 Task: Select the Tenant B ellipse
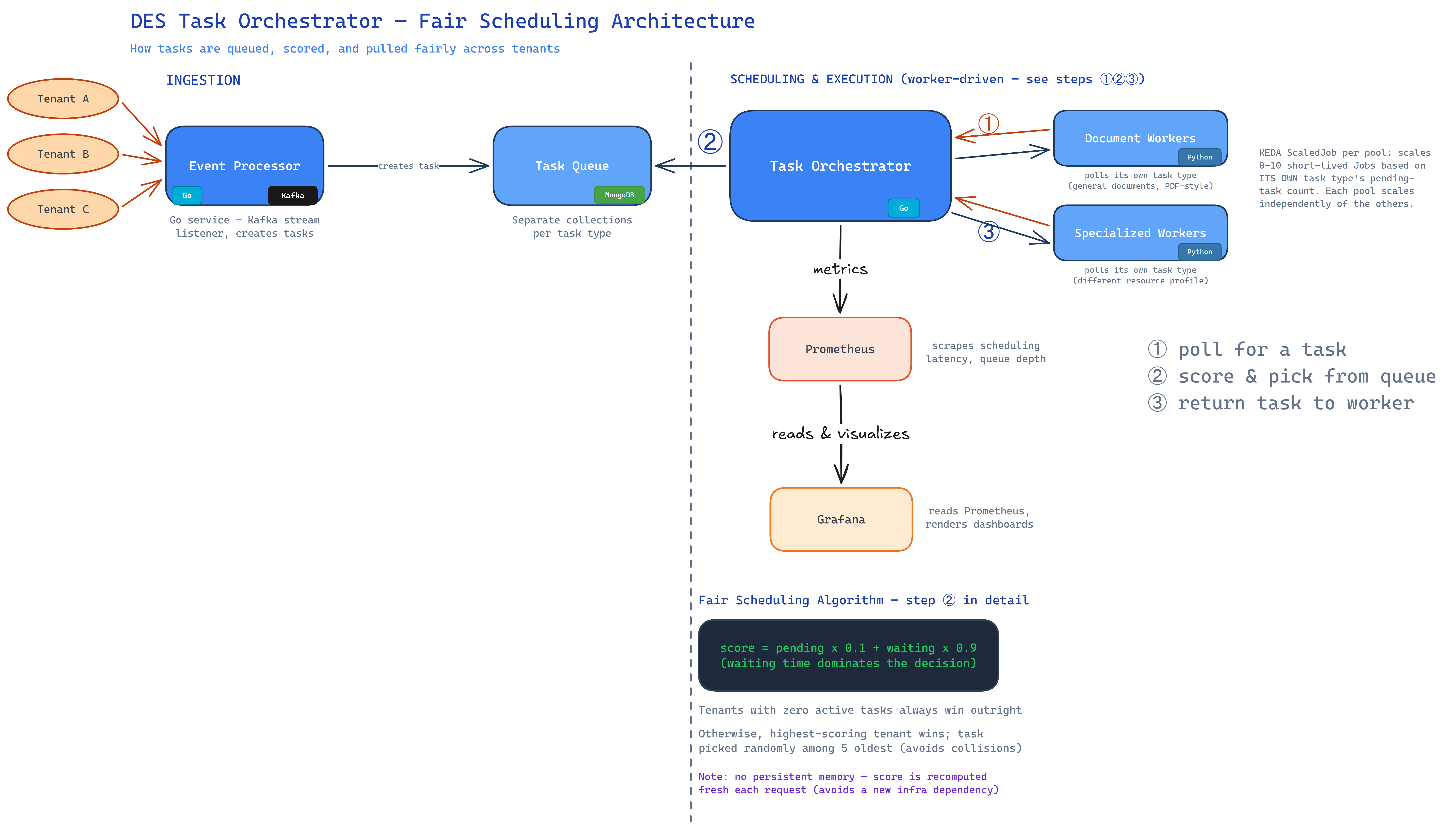63,154
